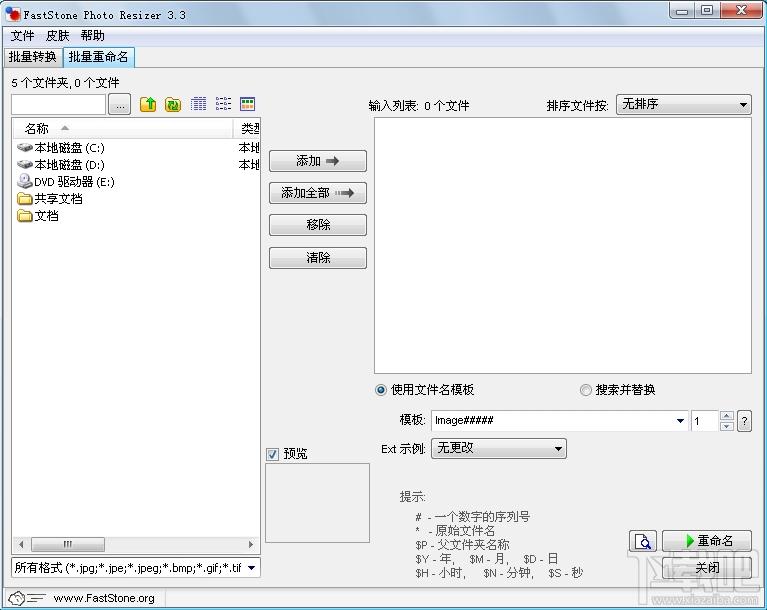This screenshot has height=610, width=767.
Task: Minimize the FastStone Photo Resizer window
Action: [x=682, y=11]
